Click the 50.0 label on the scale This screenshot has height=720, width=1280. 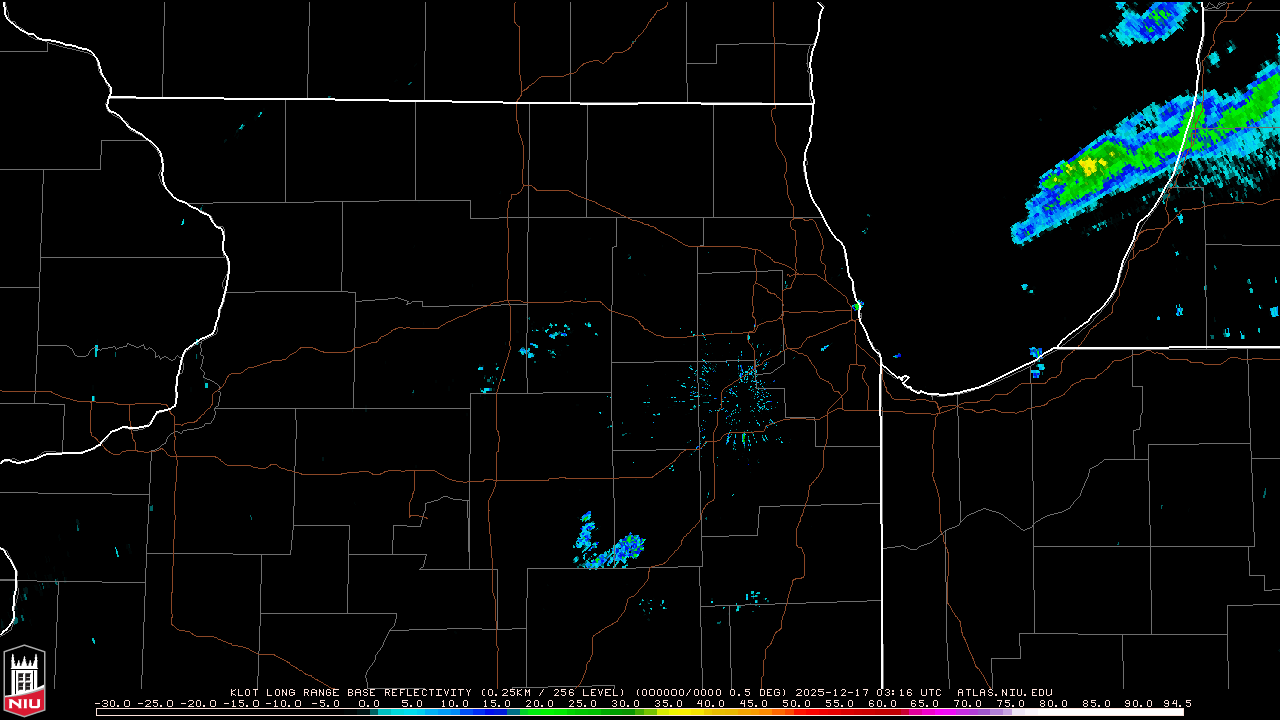(x=796, y=703)
